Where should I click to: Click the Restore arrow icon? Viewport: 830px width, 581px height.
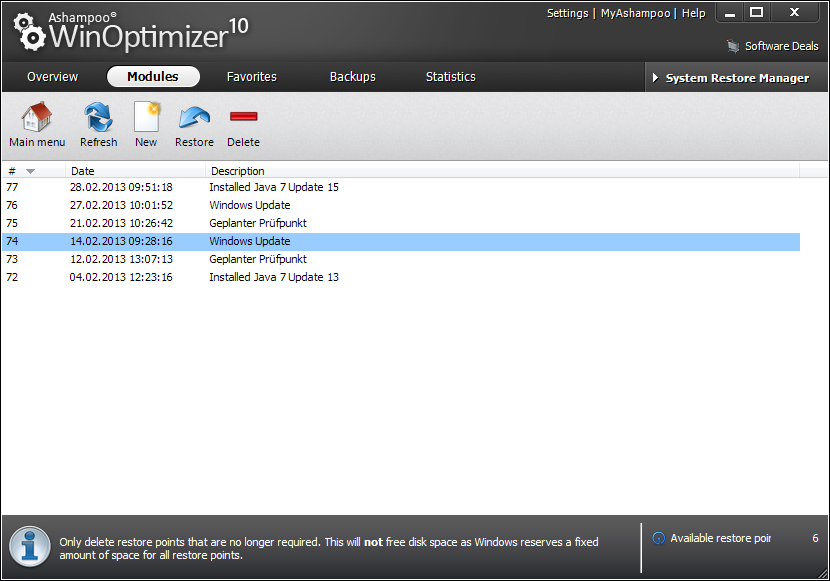point(194,117)
